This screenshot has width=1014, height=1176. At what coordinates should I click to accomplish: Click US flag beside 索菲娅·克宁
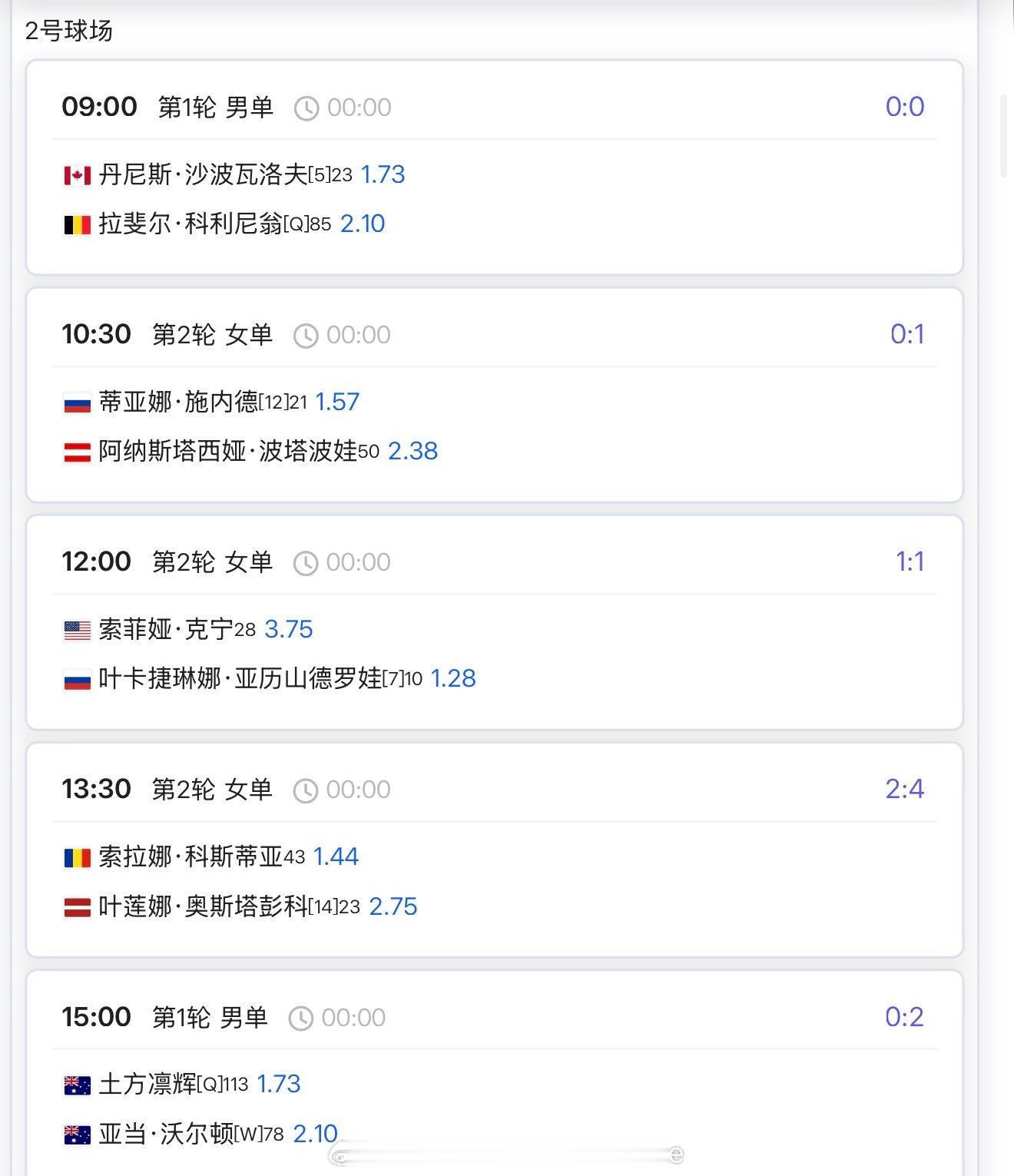click(77, 631)
